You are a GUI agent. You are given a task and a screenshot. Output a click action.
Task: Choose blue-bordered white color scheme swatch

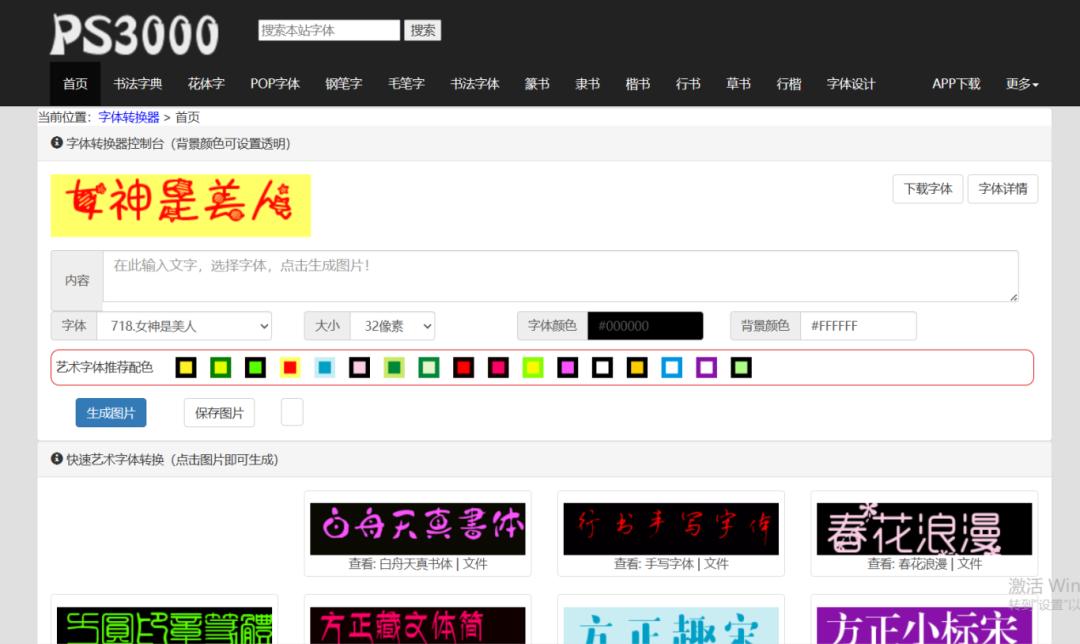671,368
